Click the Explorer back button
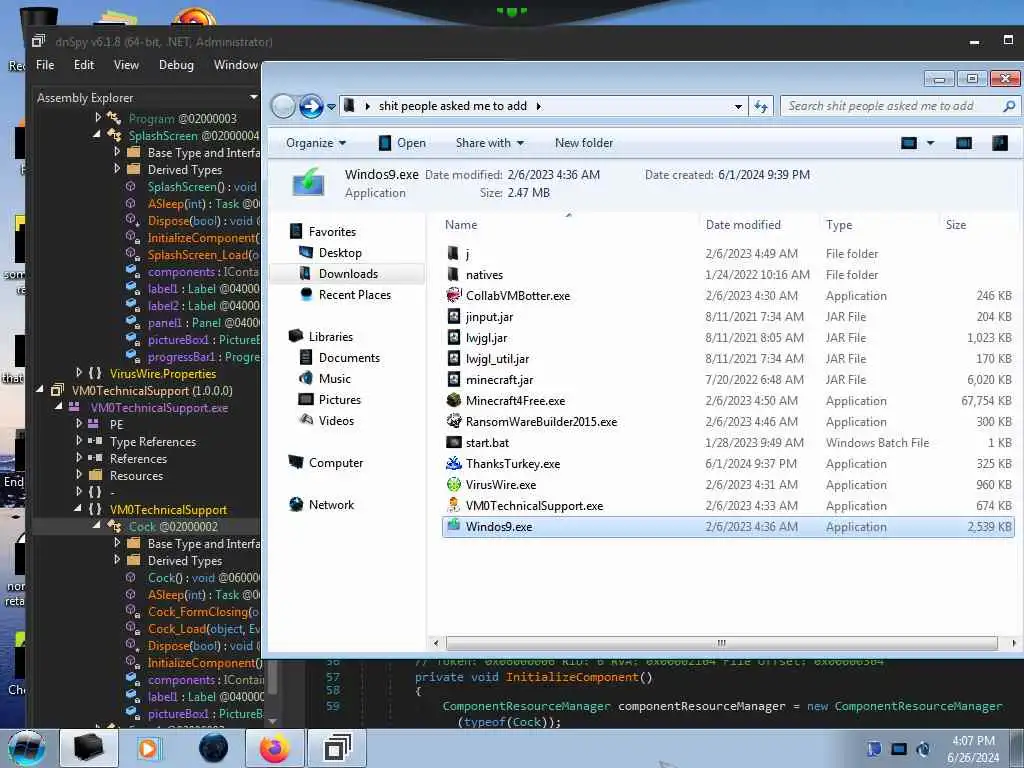The height and width of the screenshot is (768, 1024). tap(283, 106)
